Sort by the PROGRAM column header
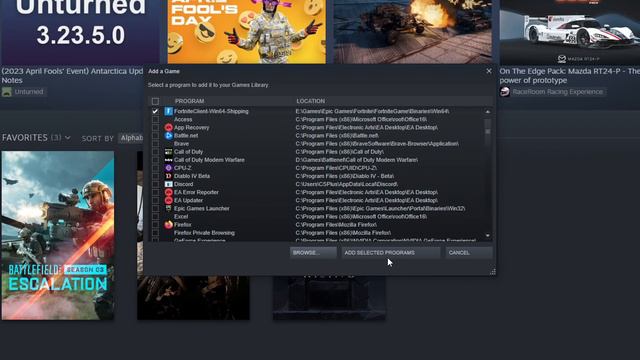Viewport: 640px width, 360px height. tap(189, 101)
